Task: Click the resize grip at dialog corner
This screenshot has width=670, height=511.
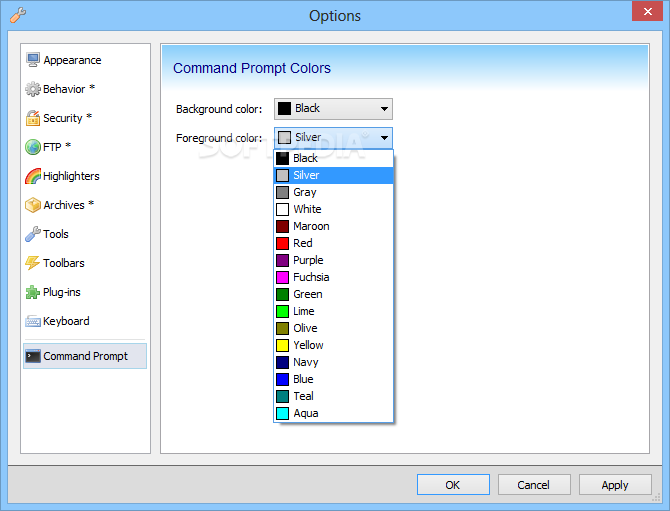Action: (x=656, y=498)
